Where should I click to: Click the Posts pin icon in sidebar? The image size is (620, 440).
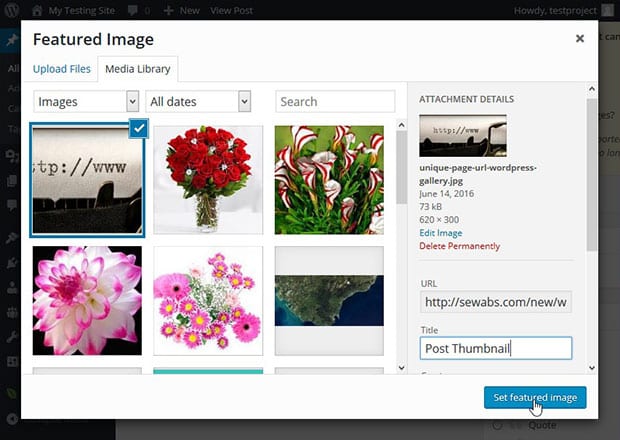point(12,40)
